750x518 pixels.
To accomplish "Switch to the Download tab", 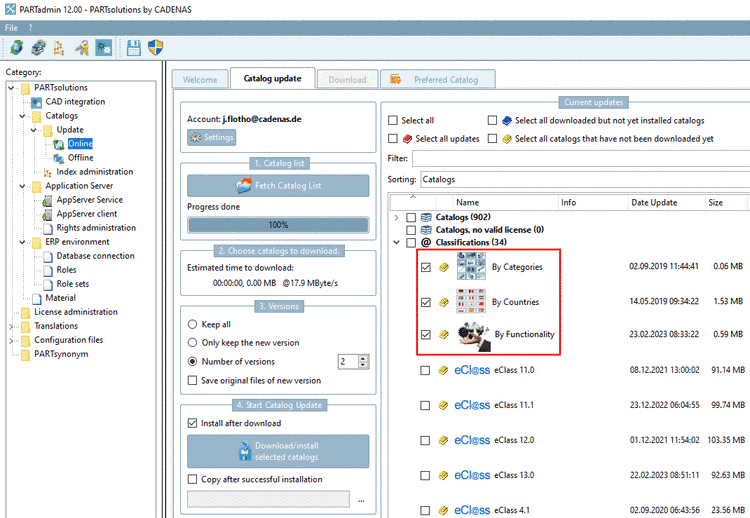I will click(347, 79).
